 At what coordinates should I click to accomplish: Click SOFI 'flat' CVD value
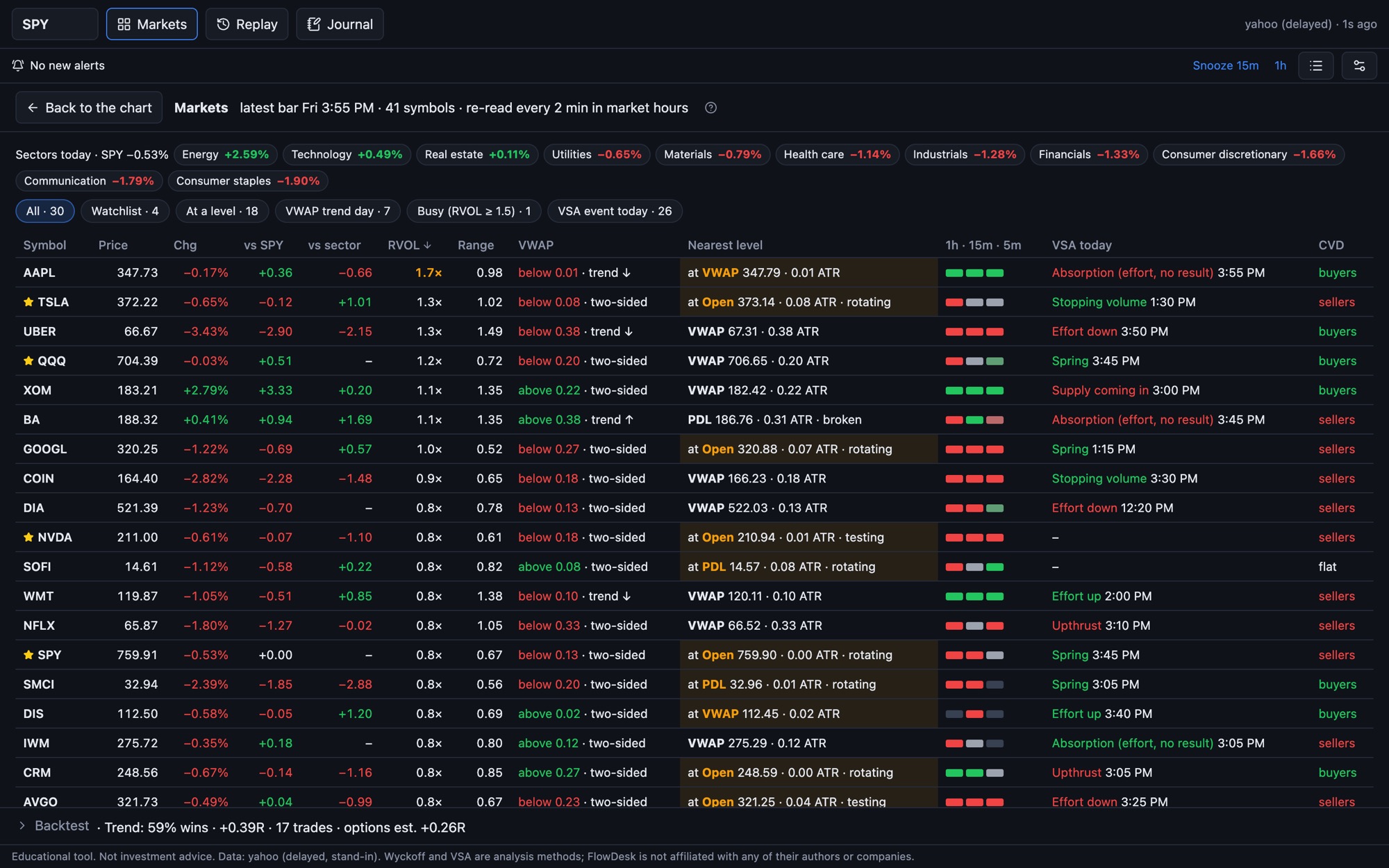click(1327, 567)
